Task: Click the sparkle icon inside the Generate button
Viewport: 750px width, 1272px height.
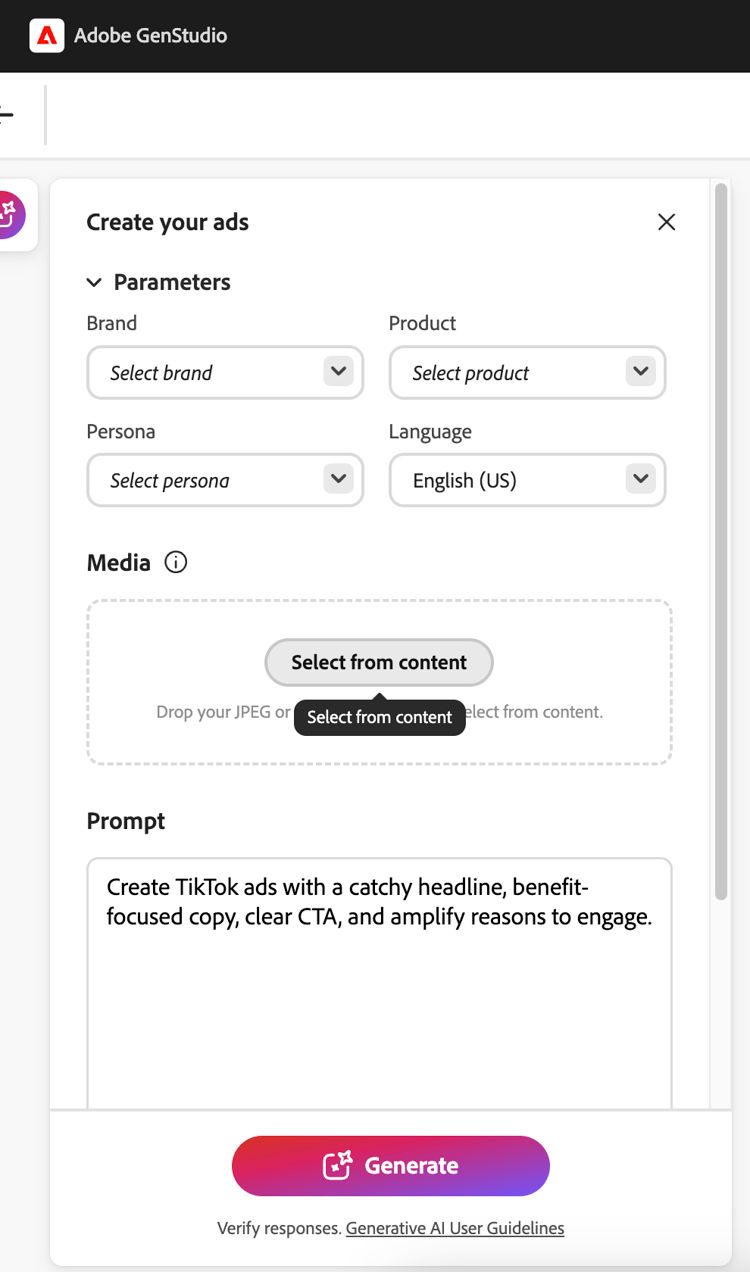Action: click(339, 1165)
